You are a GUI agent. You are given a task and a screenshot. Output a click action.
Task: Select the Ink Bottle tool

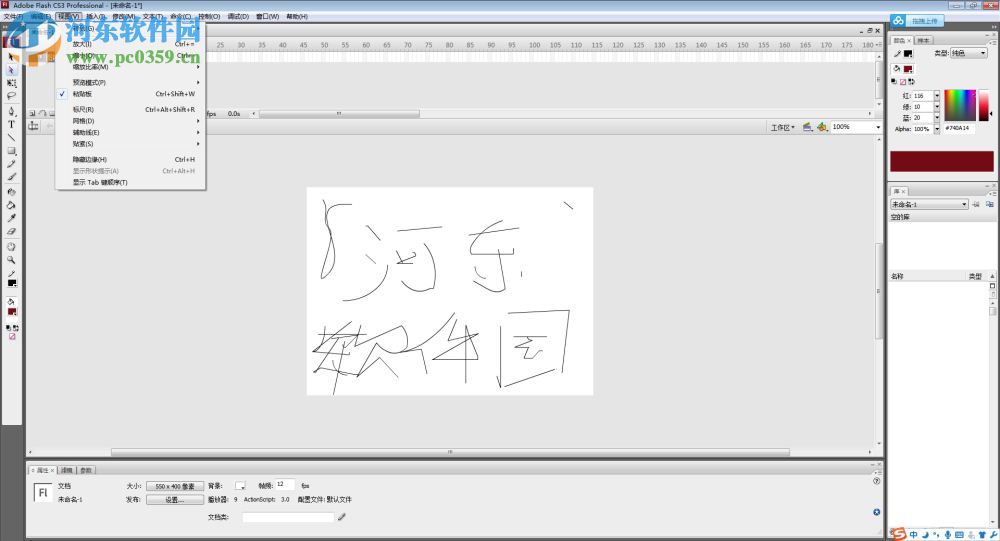(11, 192)
